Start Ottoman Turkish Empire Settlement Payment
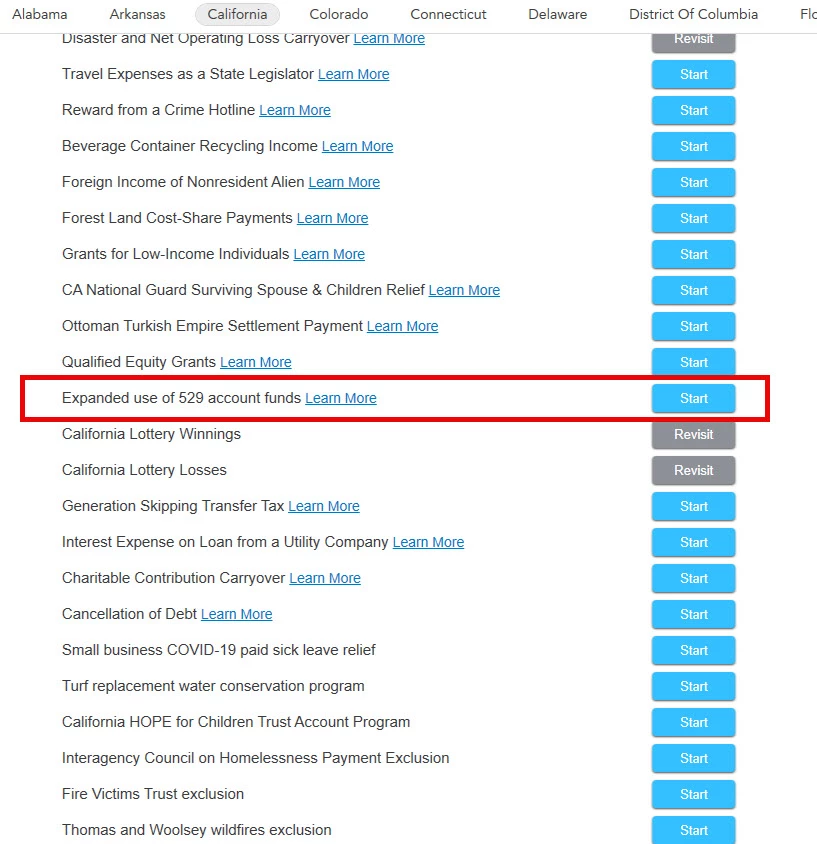 click(x=693, y=327)
